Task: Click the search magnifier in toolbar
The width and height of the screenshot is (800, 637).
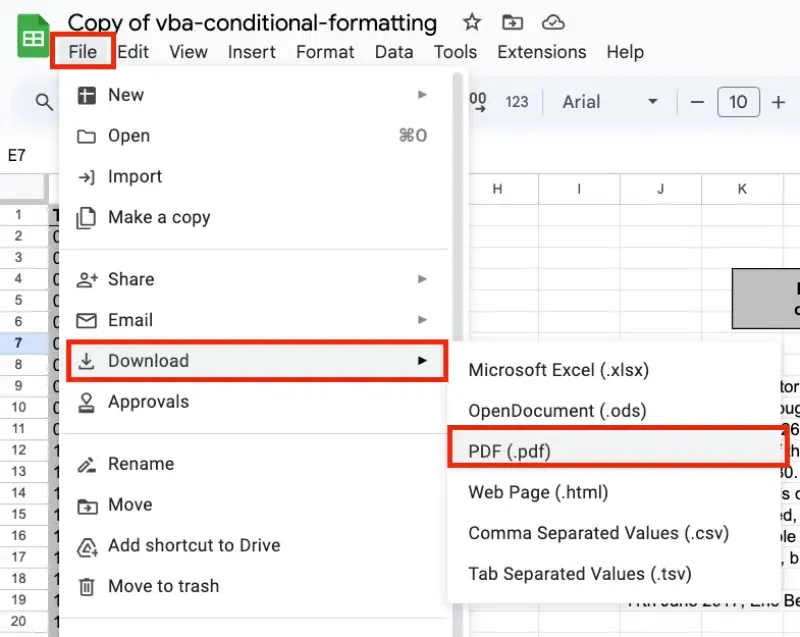Action: [44, 101]
